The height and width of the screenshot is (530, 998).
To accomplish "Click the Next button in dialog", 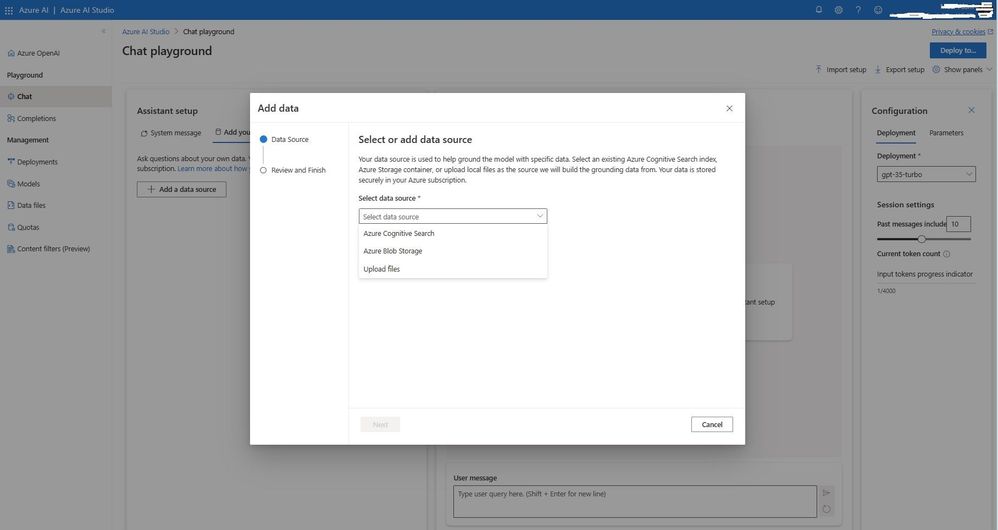I will (x=380, y=424).
